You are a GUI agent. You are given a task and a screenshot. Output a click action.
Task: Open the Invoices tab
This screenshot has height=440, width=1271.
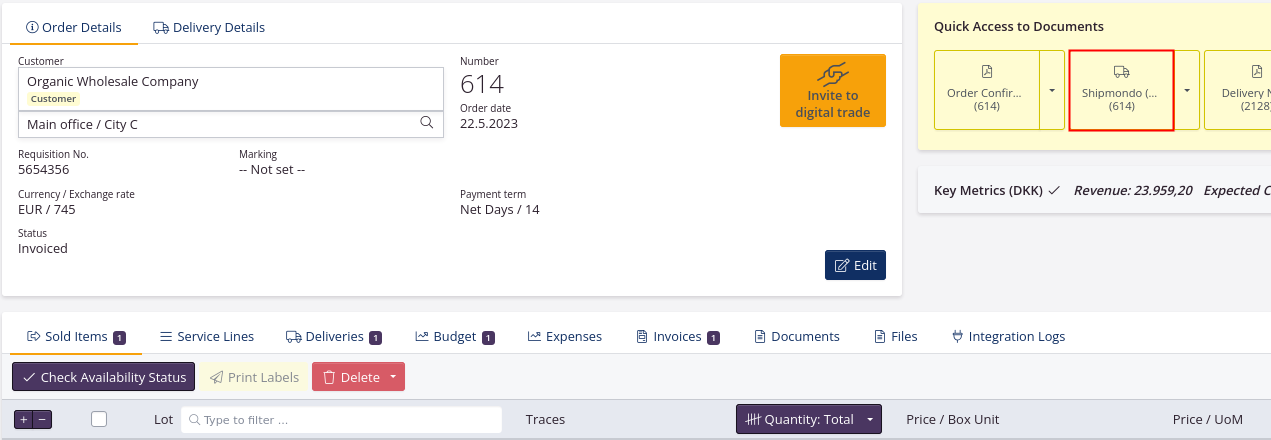click(677, 337)
